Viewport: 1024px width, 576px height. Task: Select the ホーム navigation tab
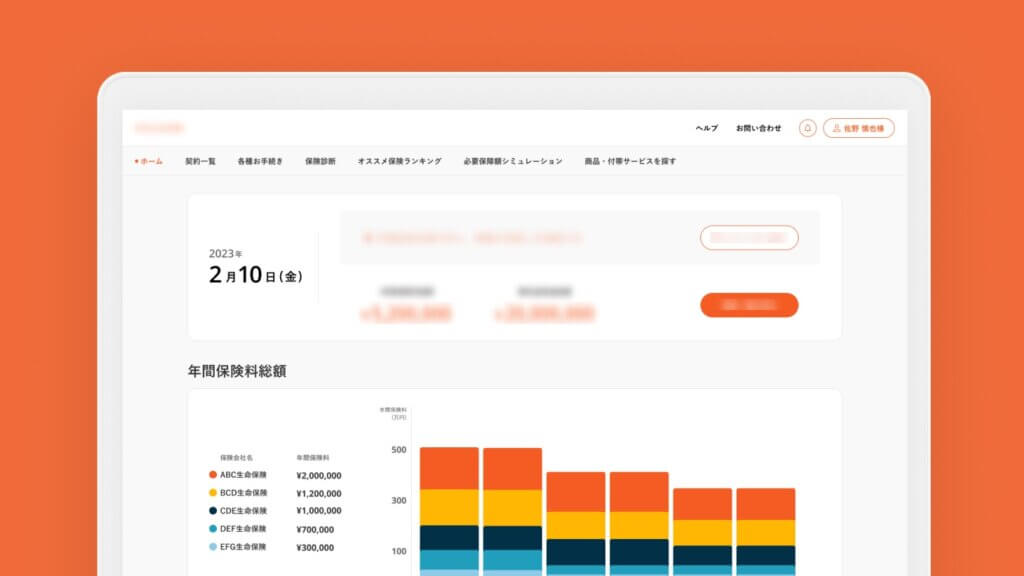click(149, 161)
